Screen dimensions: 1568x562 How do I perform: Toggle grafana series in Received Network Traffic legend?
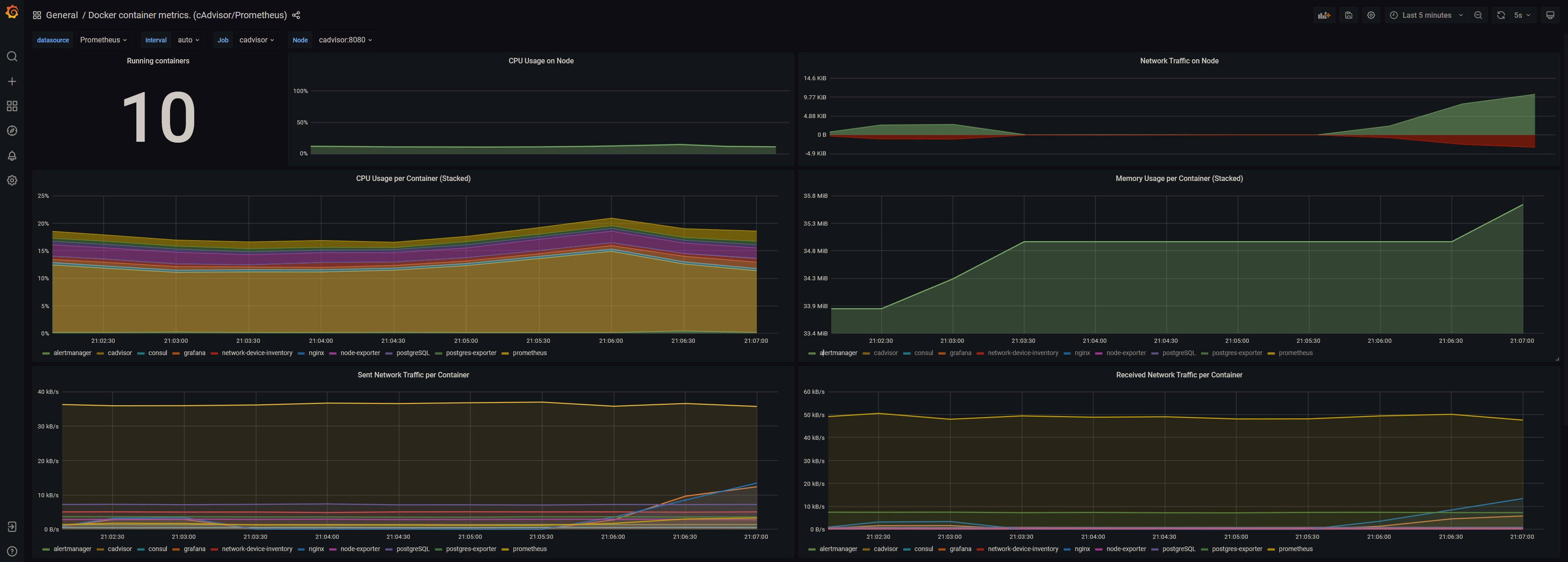pos(960,549)
